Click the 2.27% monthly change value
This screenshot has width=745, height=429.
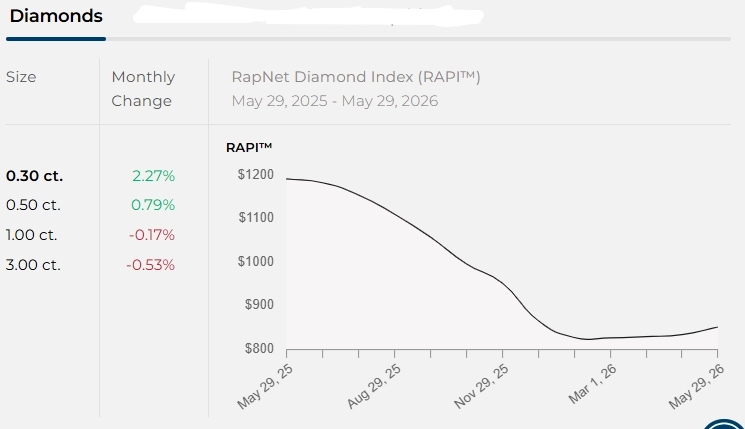pos(153,176)
